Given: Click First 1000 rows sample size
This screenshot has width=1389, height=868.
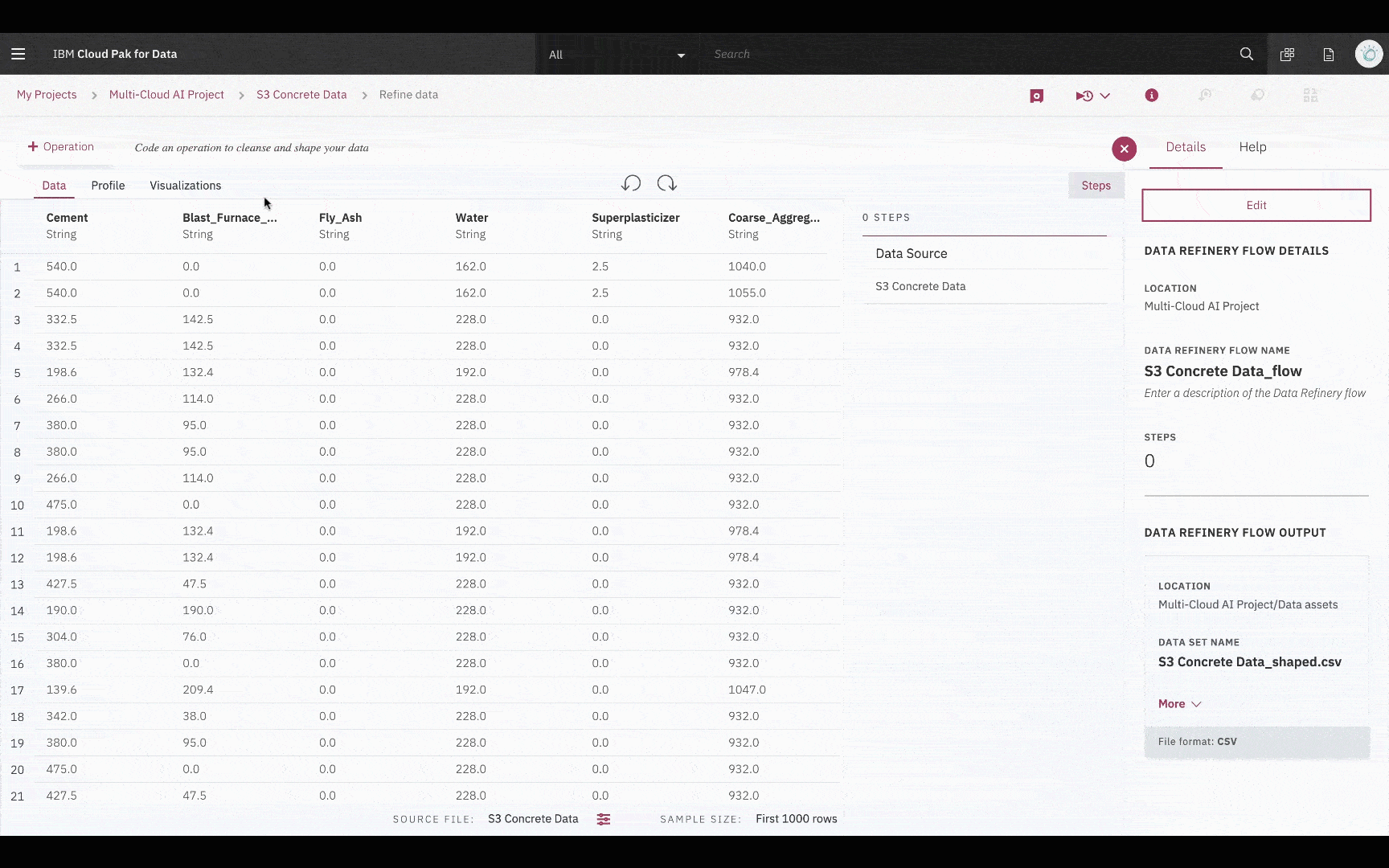Looking at the screenshot, I should [x=797, y=819].
